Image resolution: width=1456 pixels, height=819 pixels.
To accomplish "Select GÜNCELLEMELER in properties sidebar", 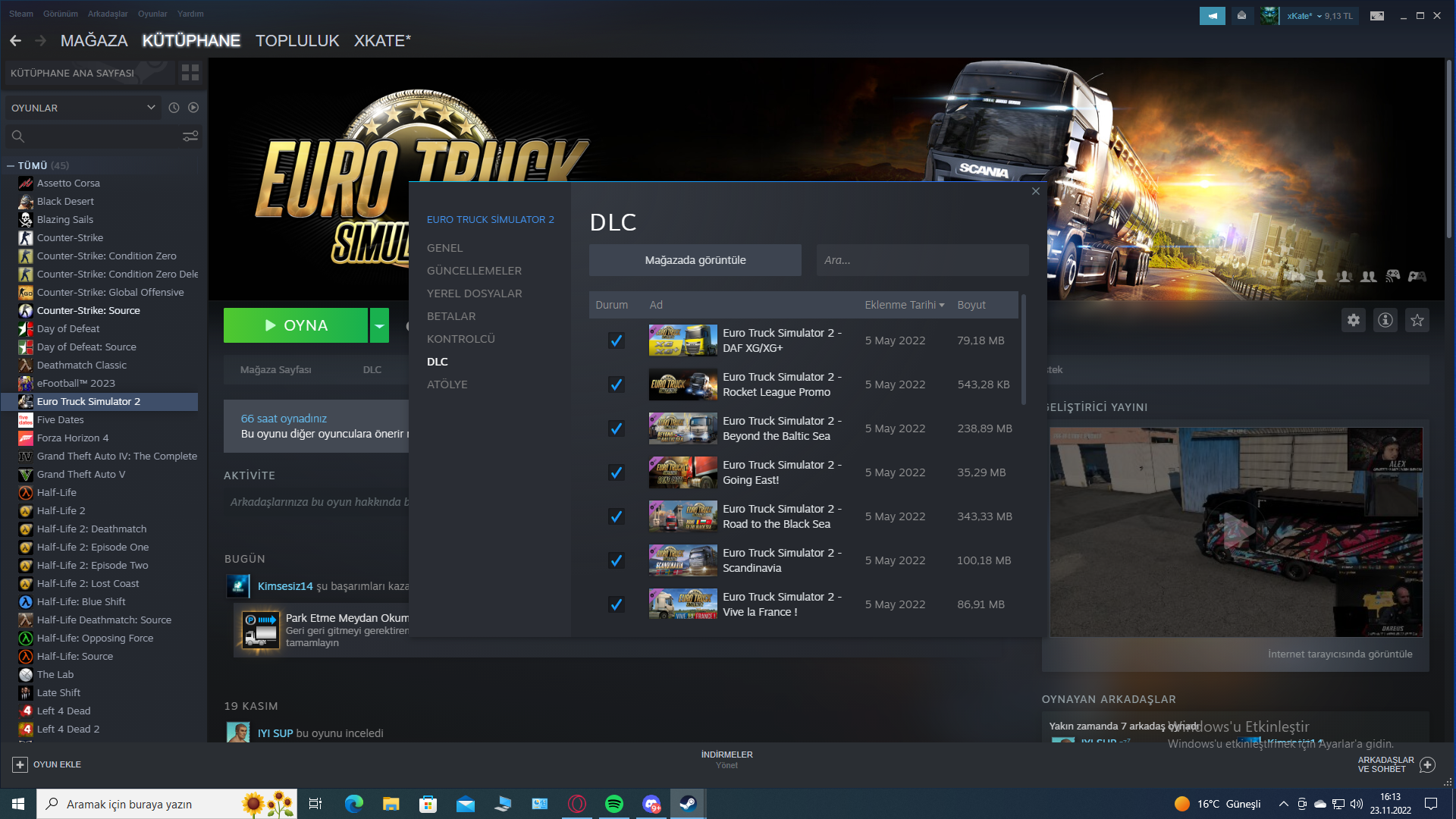I will click(474, 271).
